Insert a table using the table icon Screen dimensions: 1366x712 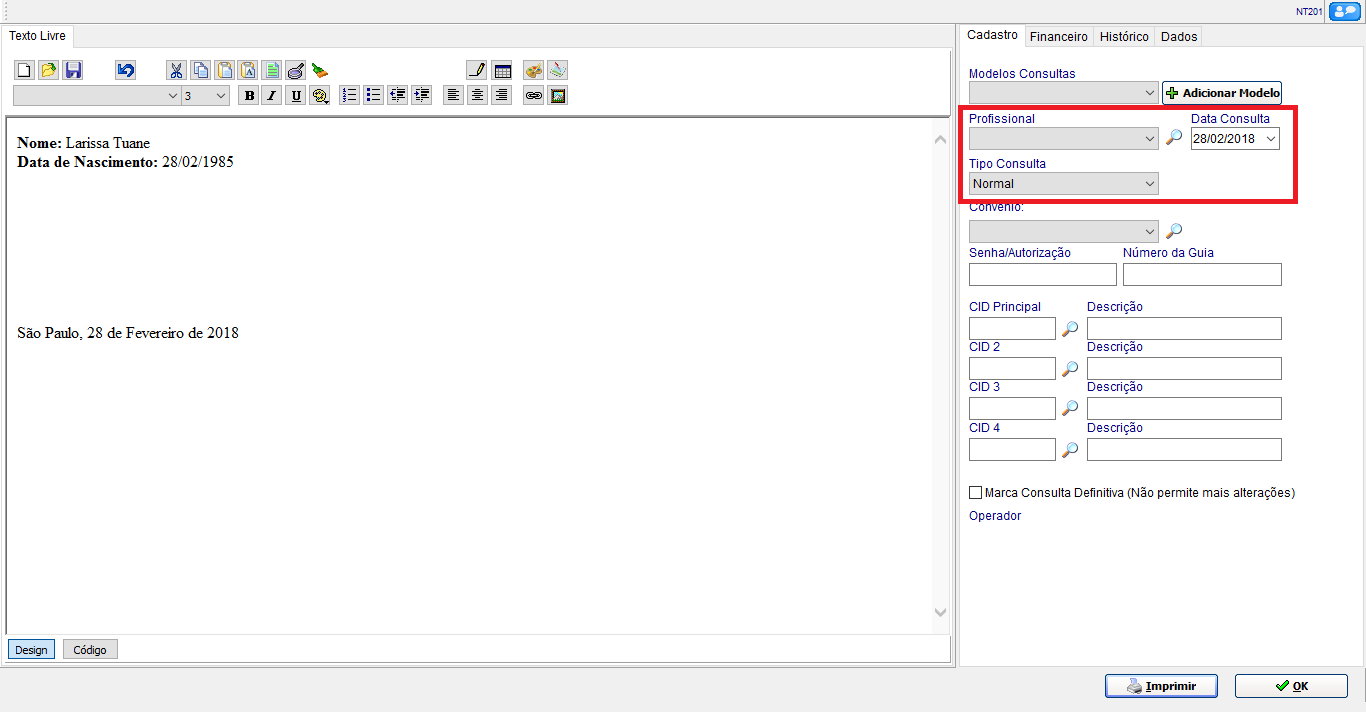502,70
